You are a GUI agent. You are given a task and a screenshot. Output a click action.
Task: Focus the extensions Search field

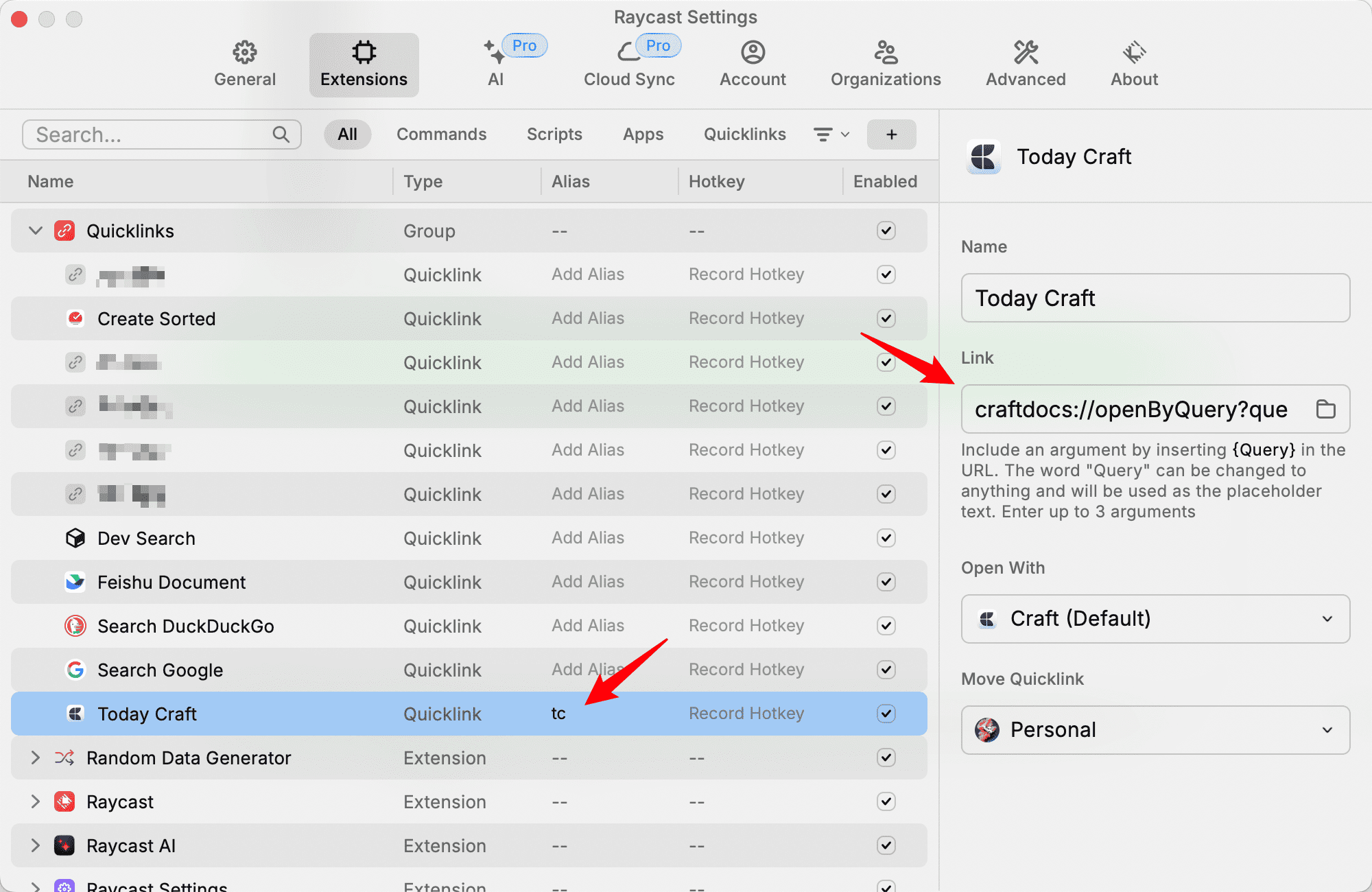[162, 134]
